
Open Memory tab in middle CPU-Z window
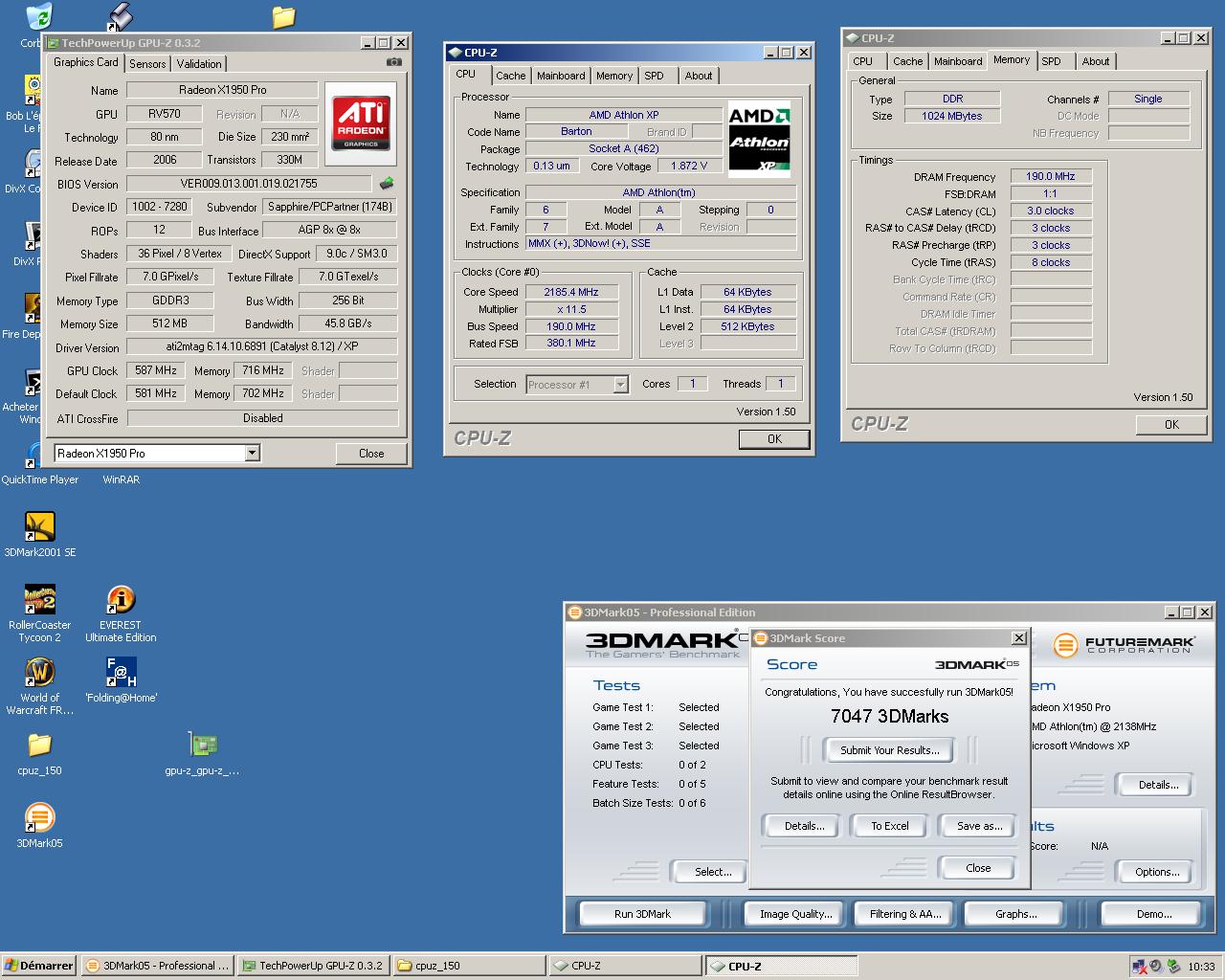click(x=613, y=76)
